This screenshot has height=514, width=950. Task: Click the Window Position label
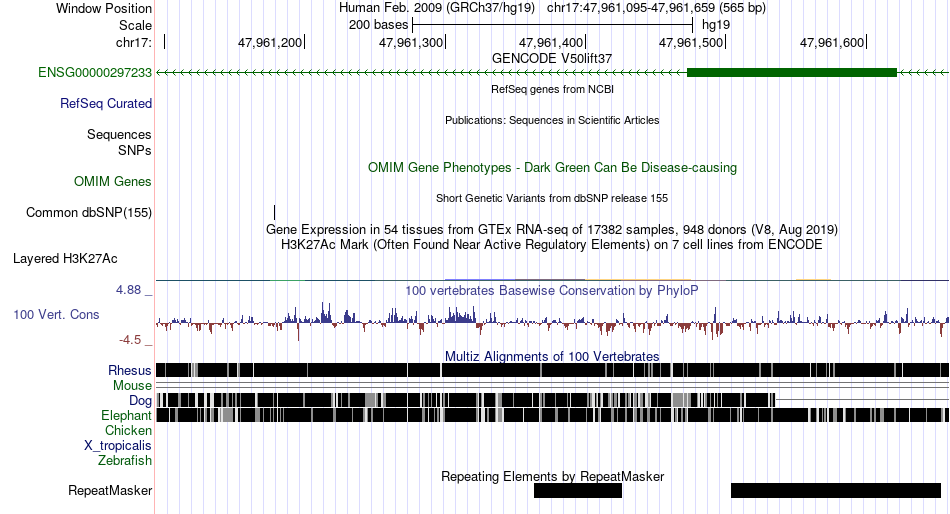point(104,8)
